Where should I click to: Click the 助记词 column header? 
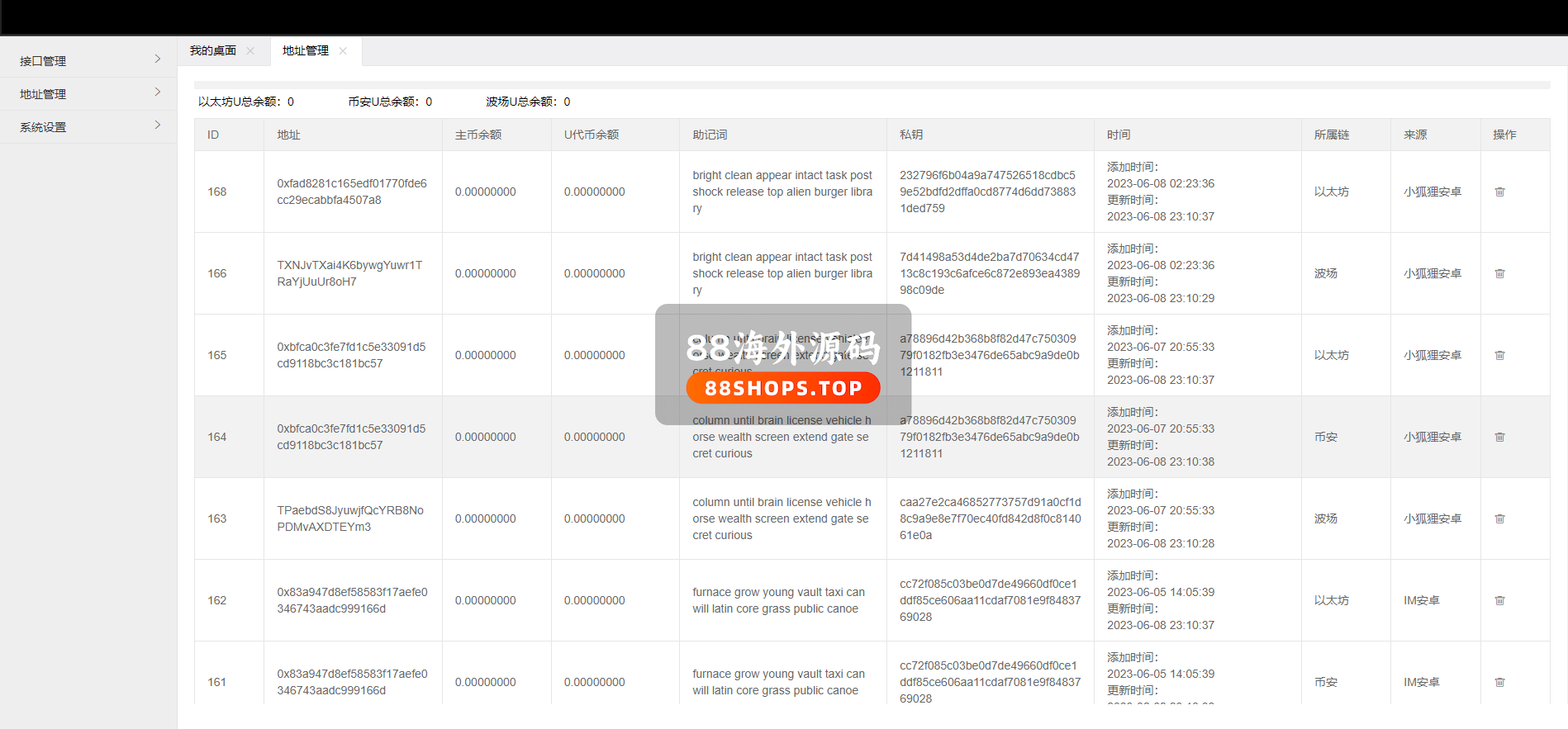pos(710,135)
